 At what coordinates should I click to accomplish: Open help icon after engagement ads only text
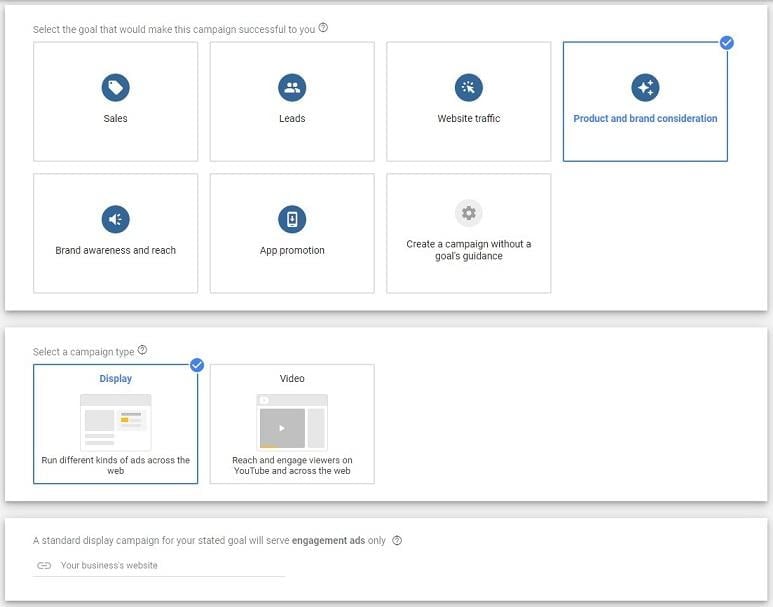coord(397,540)
